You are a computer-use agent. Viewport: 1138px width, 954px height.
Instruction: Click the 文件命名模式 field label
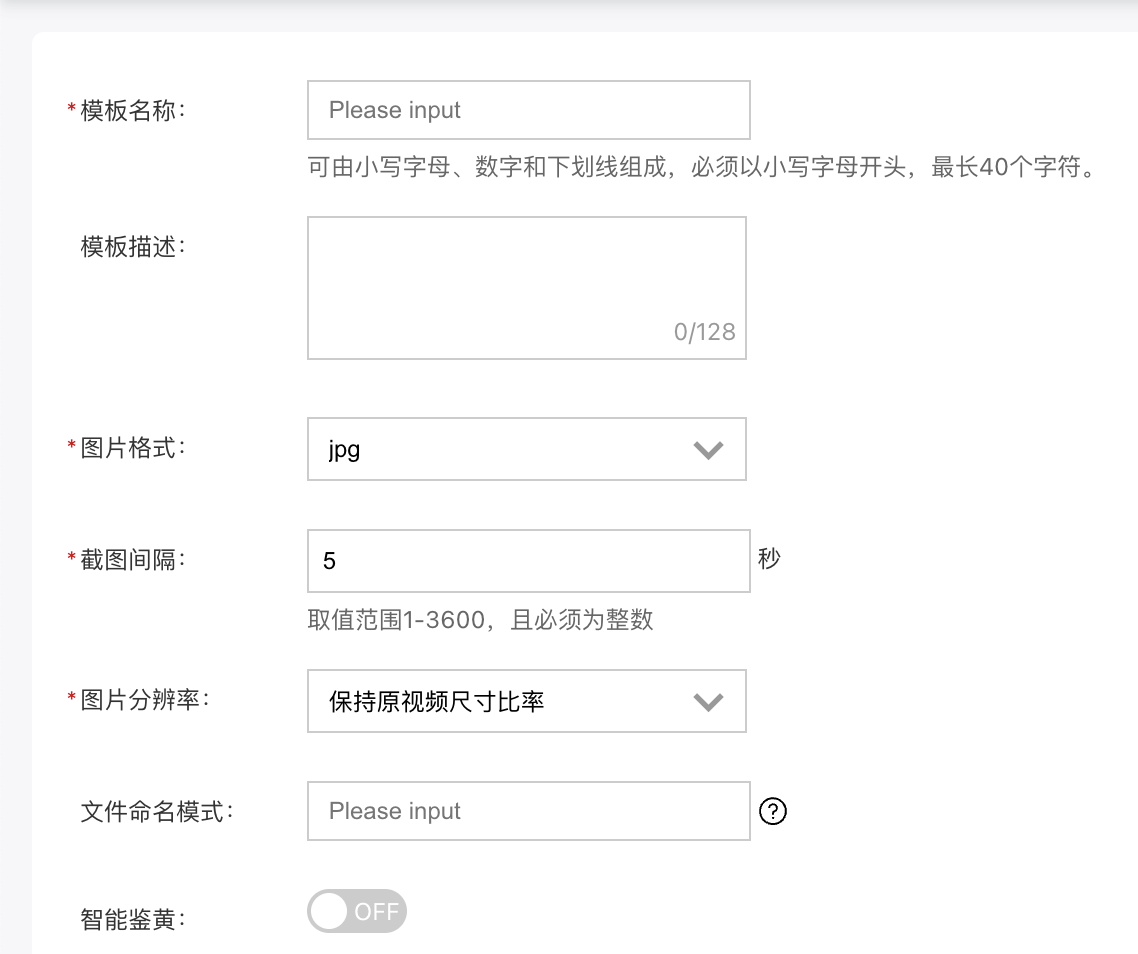[x=157, y=812]
